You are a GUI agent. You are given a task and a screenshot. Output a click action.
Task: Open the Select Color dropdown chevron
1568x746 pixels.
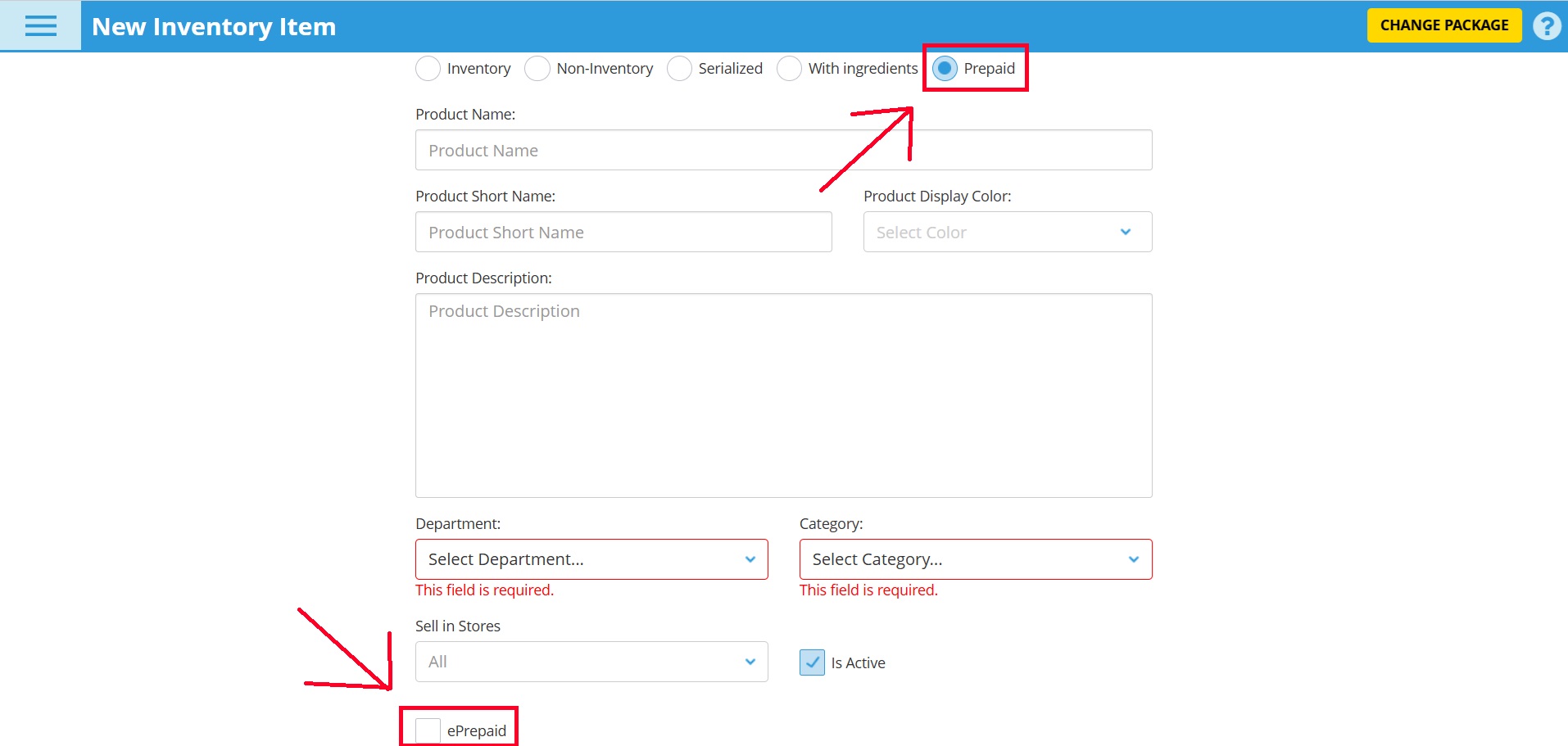[x=1126, y=232]
